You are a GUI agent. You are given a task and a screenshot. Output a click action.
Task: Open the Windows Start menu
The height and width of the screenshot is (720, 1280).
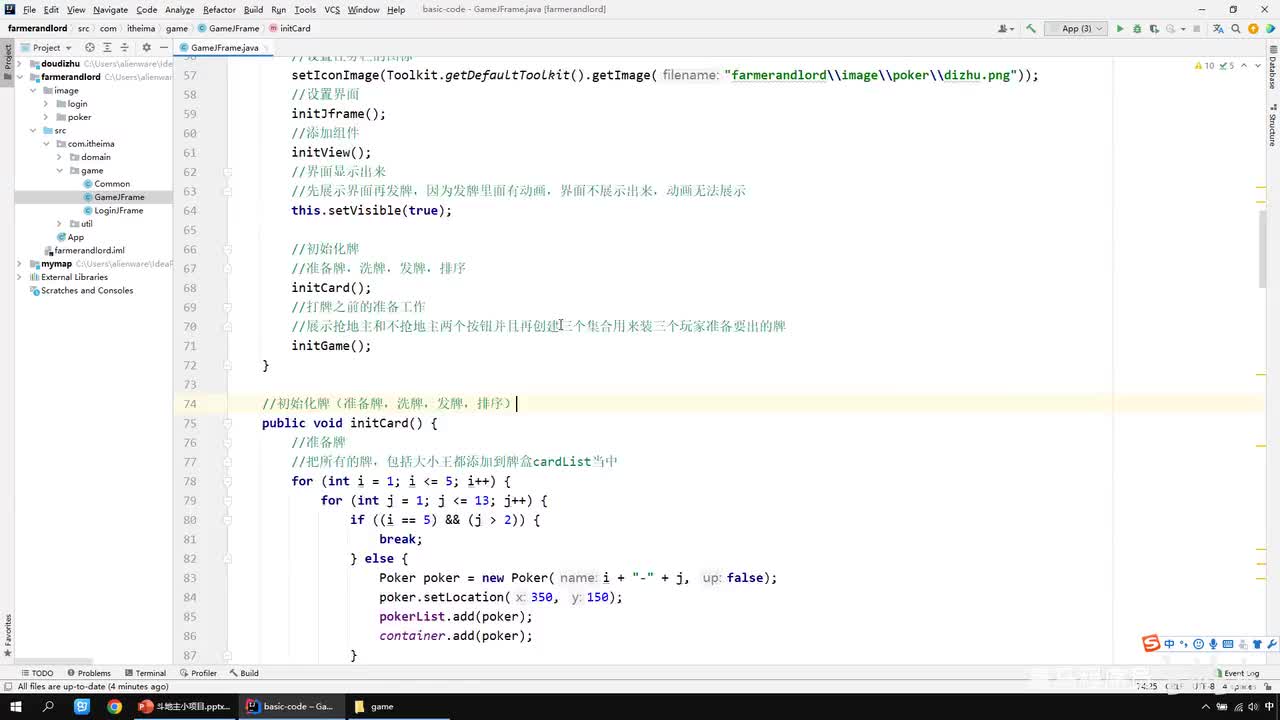(16, 706)
